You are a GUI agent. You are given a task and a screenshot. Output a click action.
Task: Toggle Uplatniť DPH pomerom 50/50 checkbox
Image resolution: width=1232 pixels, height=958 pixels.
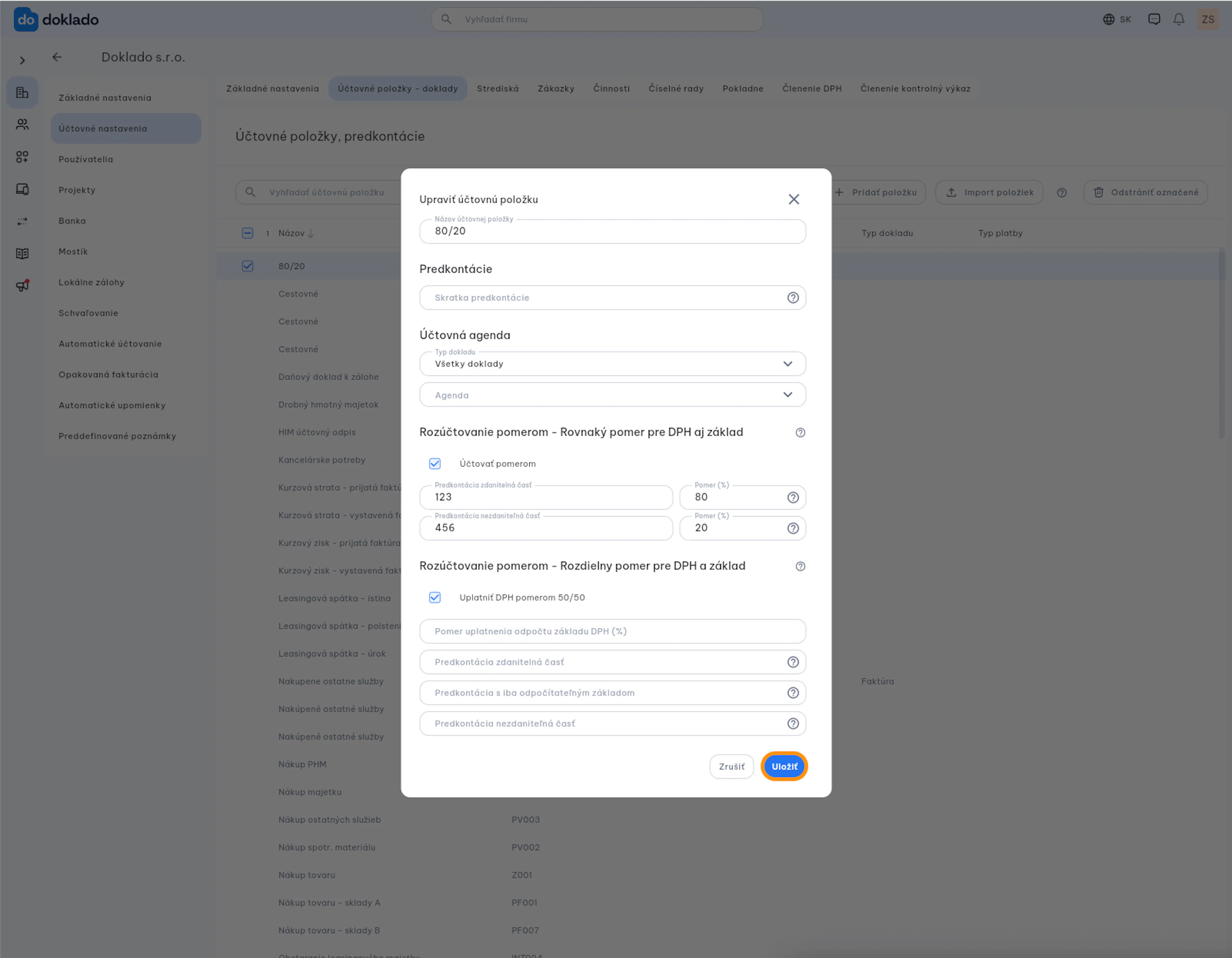tap(434, 598)
